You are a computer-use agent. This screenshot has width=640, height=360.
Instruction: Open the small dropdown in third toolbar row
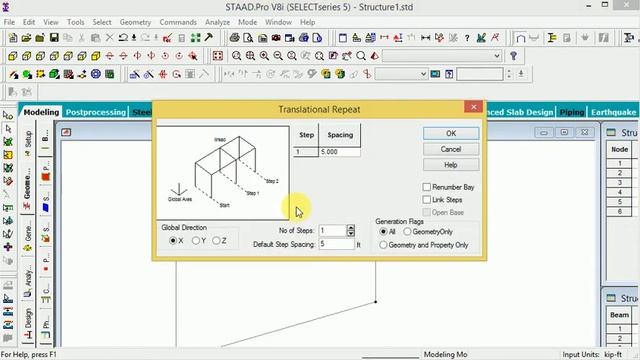pos(401,74)
